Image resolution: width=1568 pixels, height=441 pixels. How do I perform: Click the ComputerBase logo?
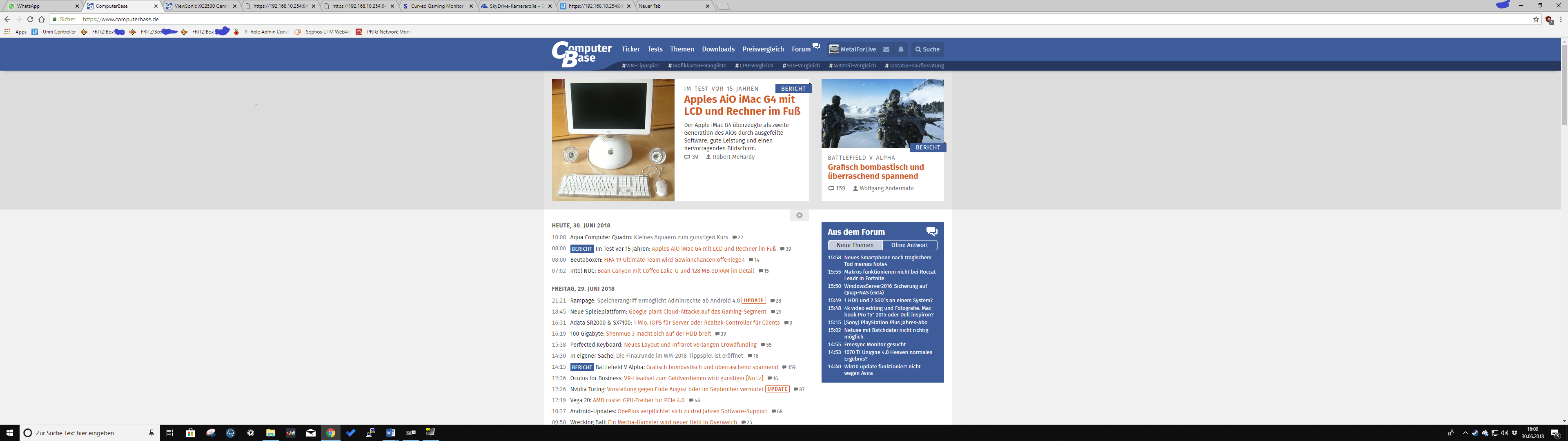581,53
